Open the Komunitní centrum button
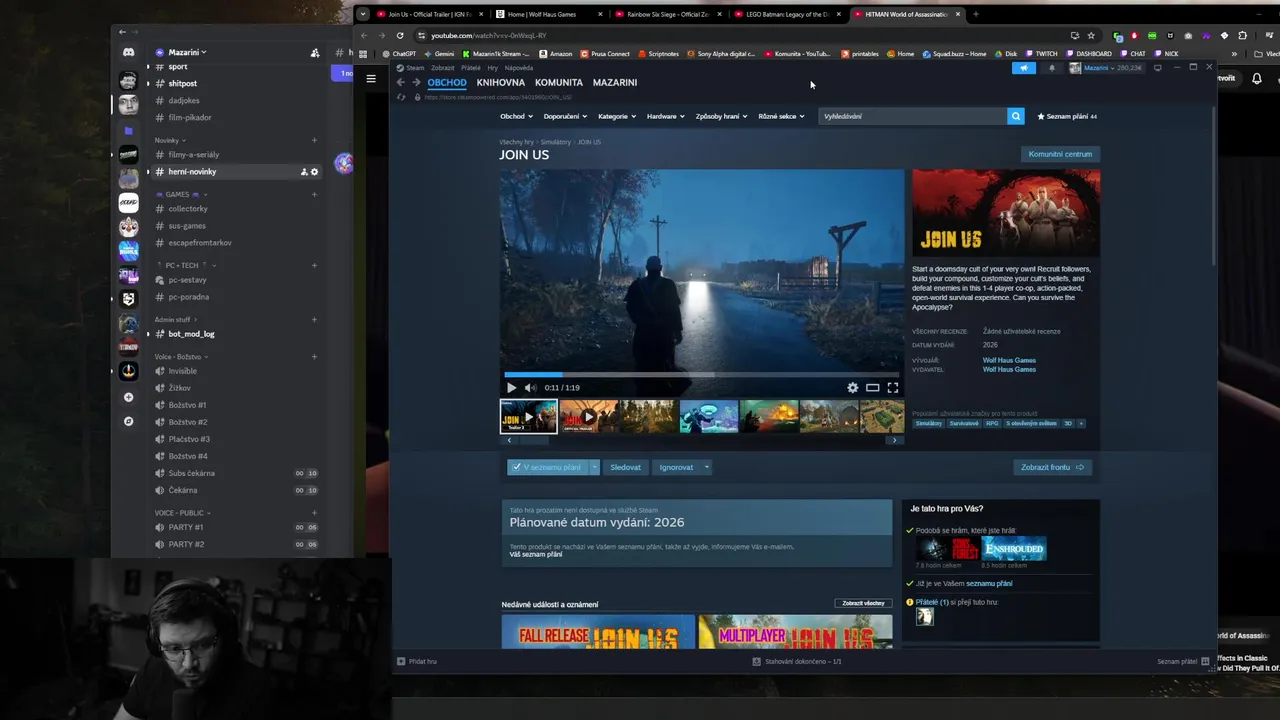Image resolution: width=1280 pixels, height=720 pixels. click(x=1060, y=154)
